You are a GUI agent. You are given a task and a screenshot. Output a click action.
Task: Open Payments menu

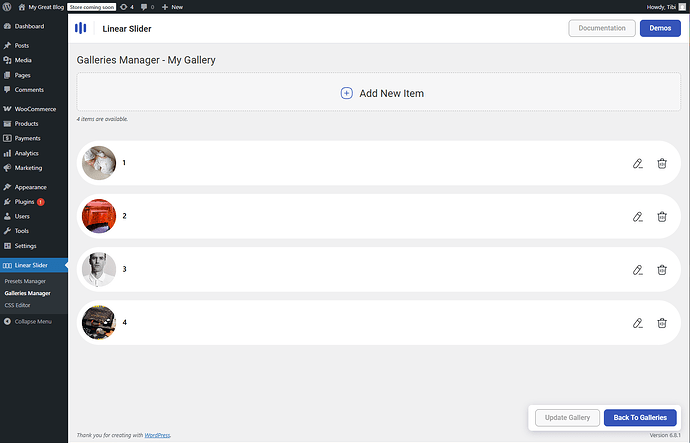click(x=34, y=138)
